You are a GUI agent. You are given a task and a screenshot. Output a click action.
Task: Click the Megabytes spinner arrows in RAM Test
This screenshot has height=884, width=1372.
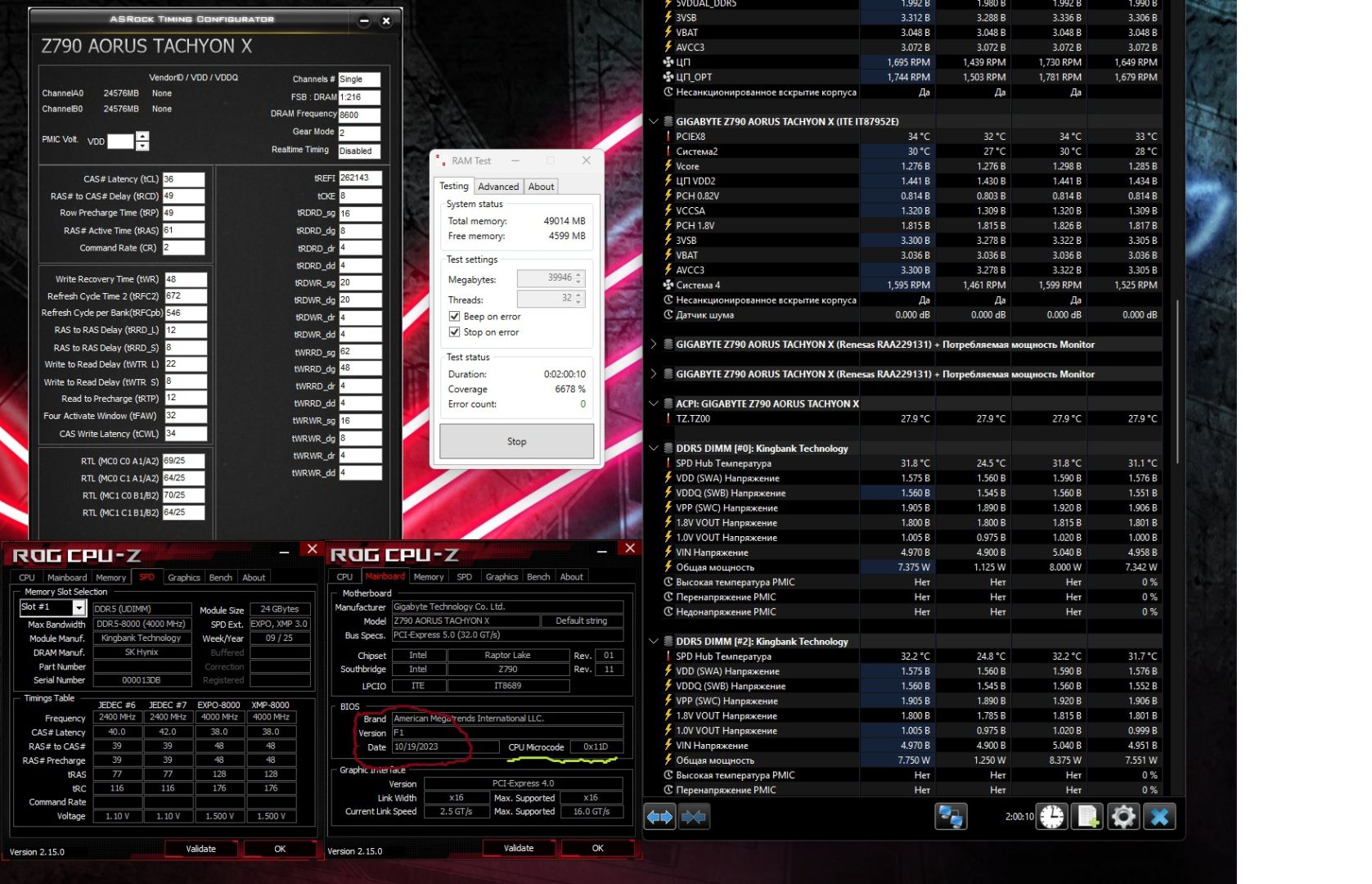click(578, 278)
